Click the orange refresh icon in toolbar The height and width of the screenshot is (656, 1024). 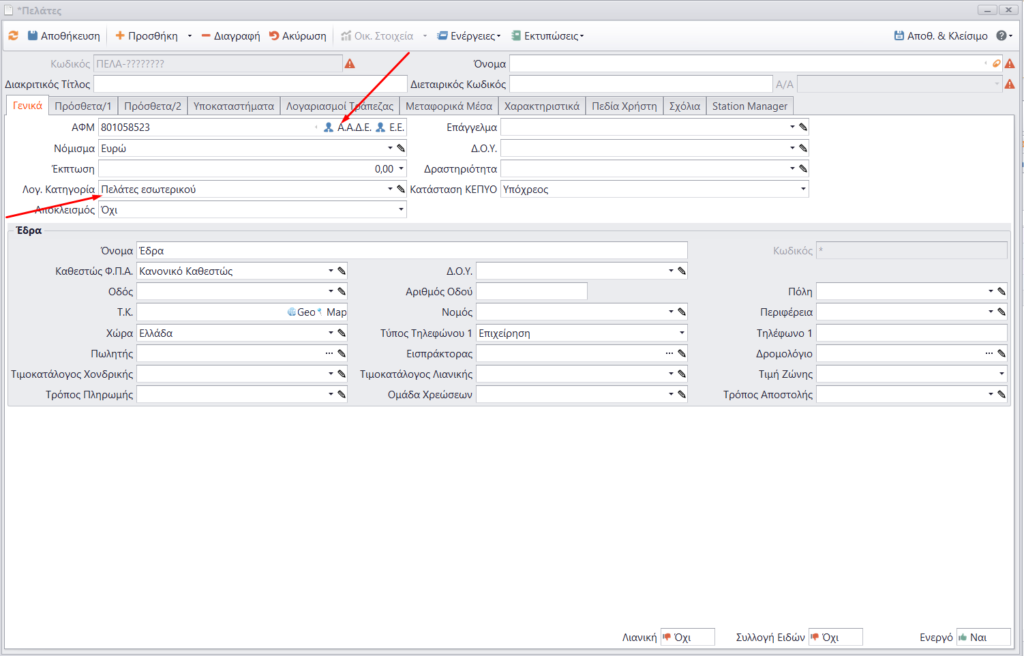pyautogui.click(x=13, y=36)
